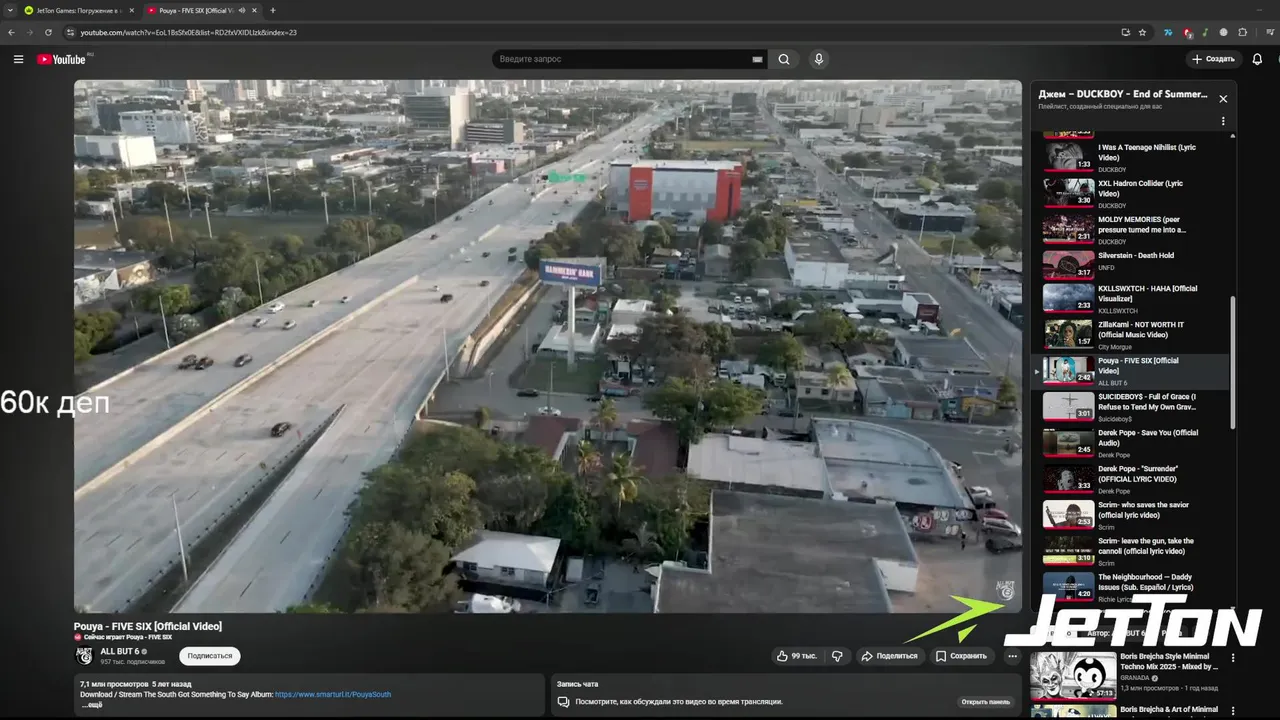1280x720 pixels.
Task: Click the video player to pause
Action: (548, 346)
